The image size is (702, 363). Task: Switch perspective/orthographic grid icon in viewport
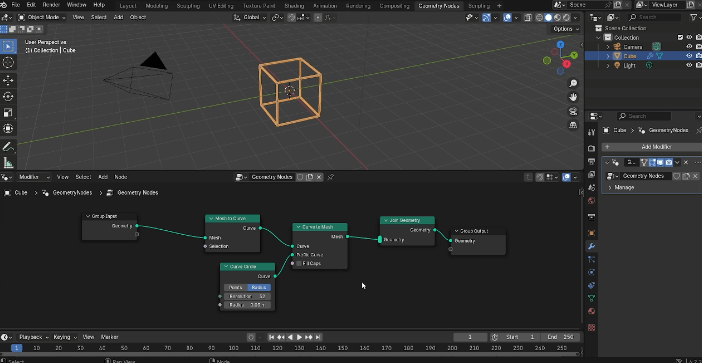pyautogui.click(x=573, y=125)
